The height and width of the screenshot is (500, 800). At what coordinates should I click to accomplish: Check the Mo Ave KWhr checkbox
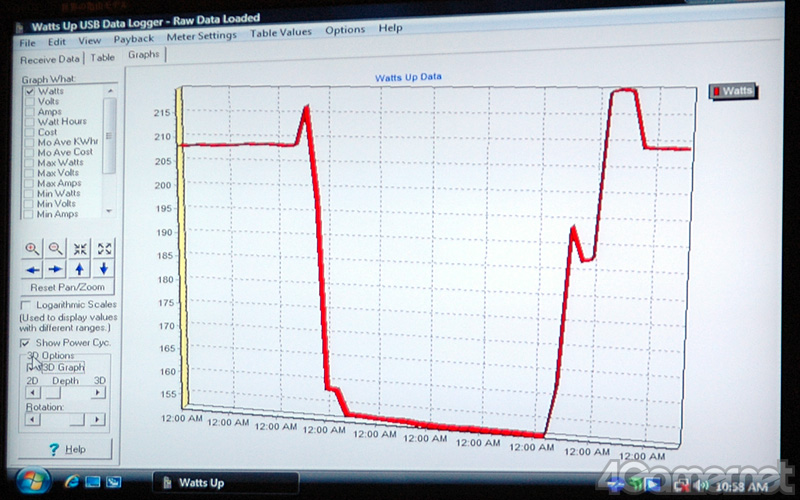coord(30,142)
